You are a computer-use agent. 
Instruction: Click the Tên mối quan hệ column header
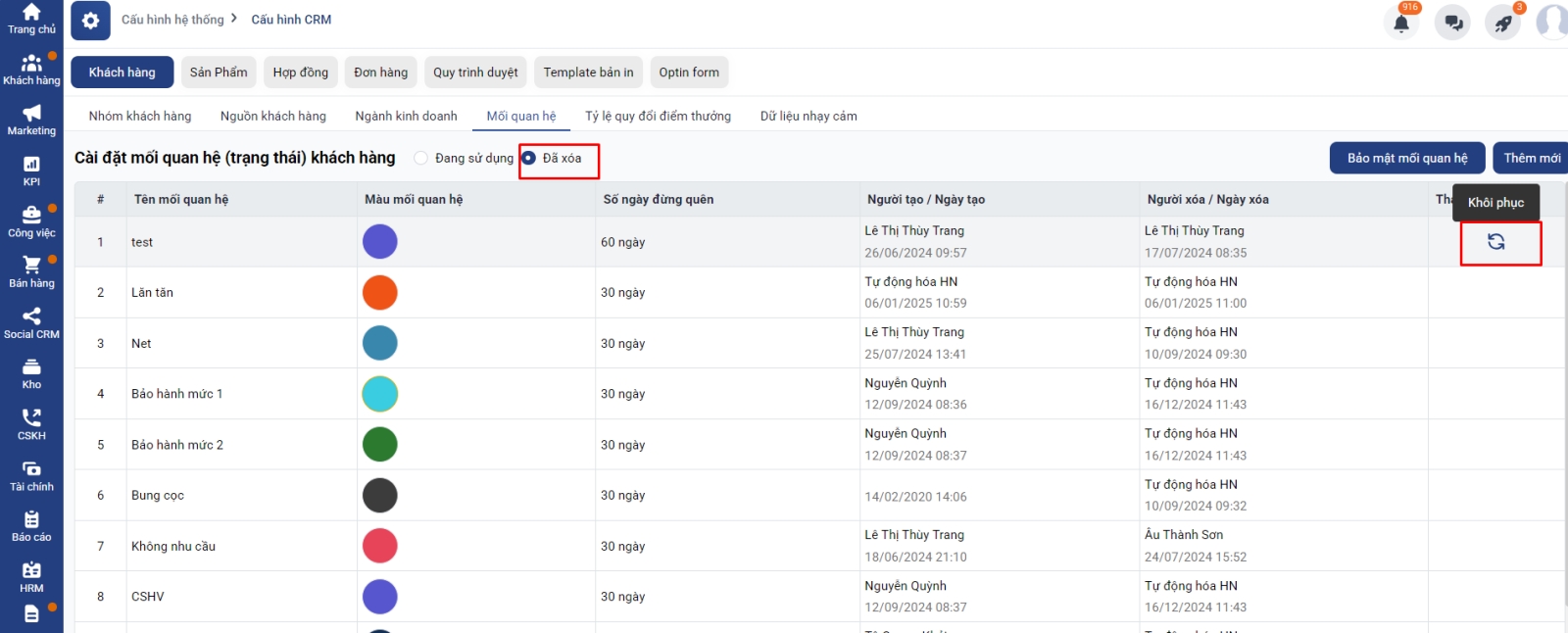[x=181, y=199]
